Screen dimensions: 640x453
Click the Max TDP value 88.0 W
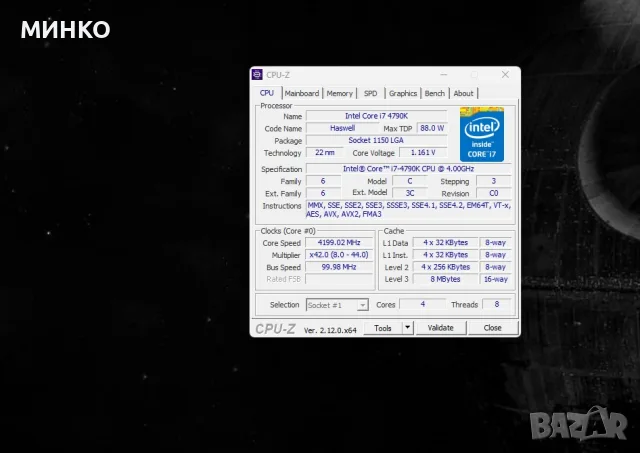point(432,128)
